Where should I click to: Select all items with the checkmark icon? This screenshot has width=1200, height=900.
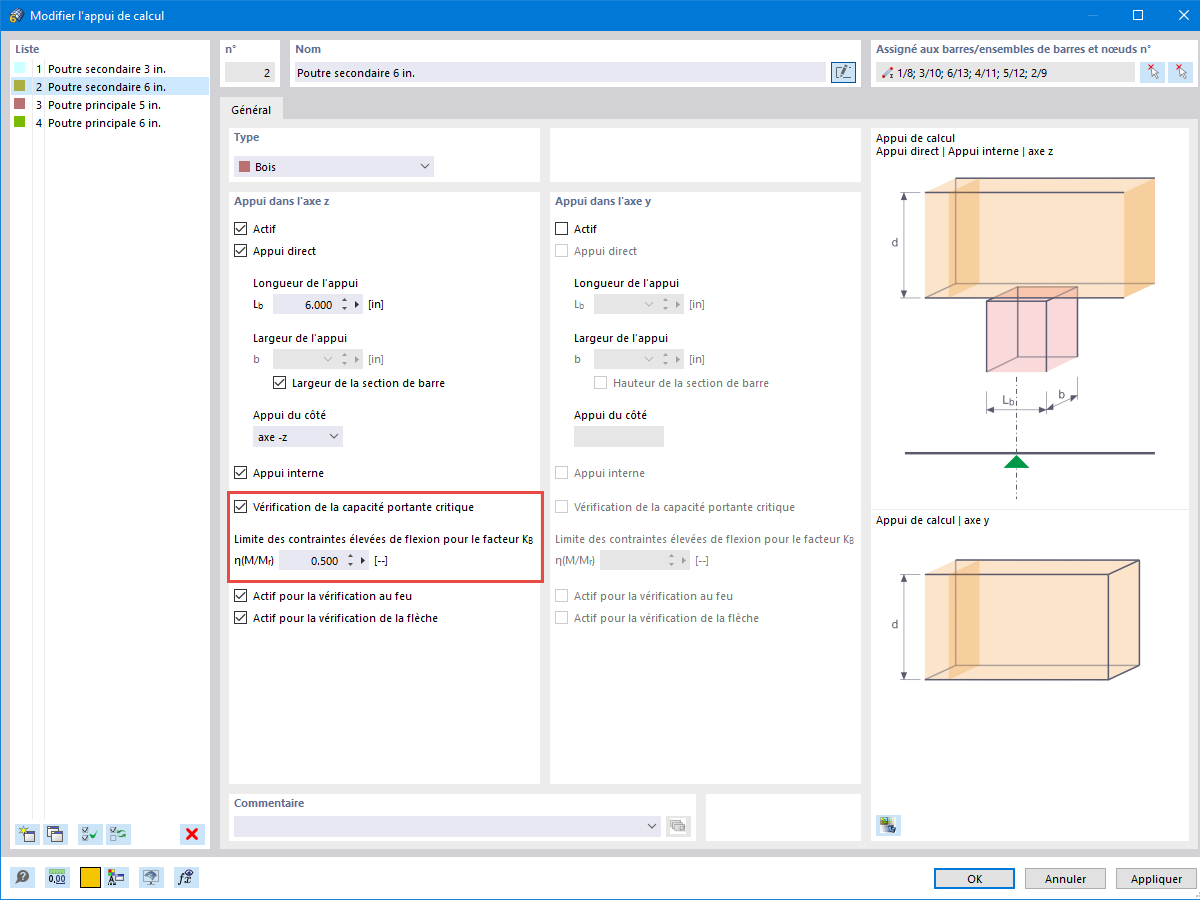pyautogui.click(x=91, y=834)
